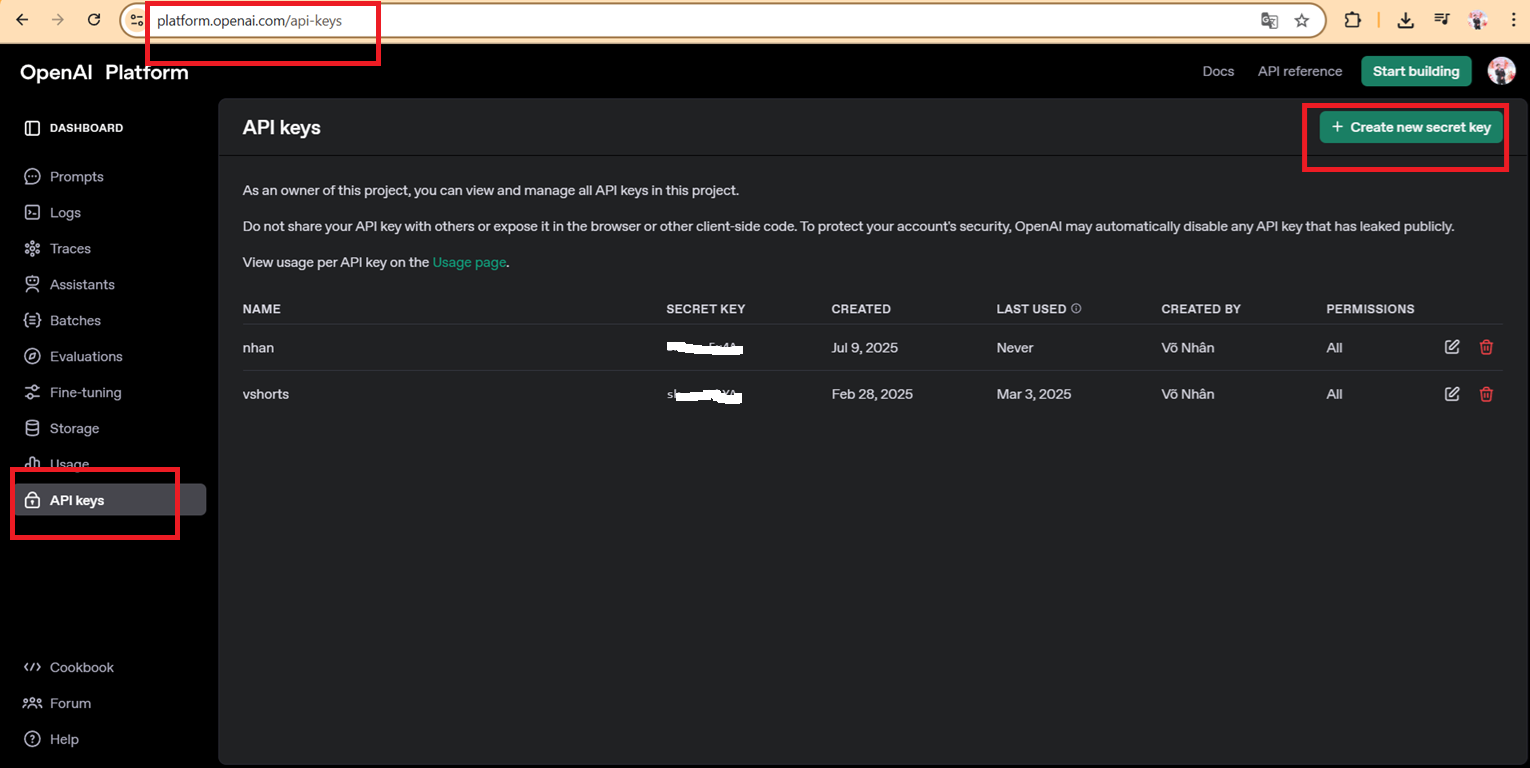Click the Jul 9, 2025 created date
1530x768 pixels.
point(865,348)
